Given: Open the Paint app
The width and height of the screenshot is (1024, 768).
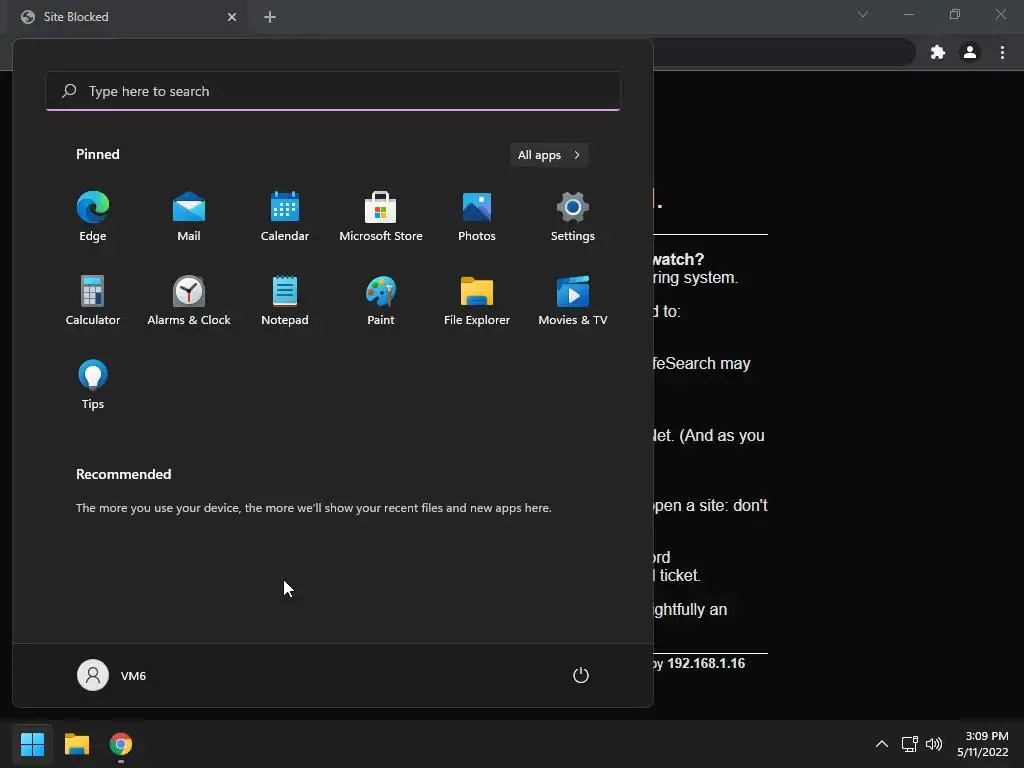Looking at the screenshot, I should tap(381, 300).
